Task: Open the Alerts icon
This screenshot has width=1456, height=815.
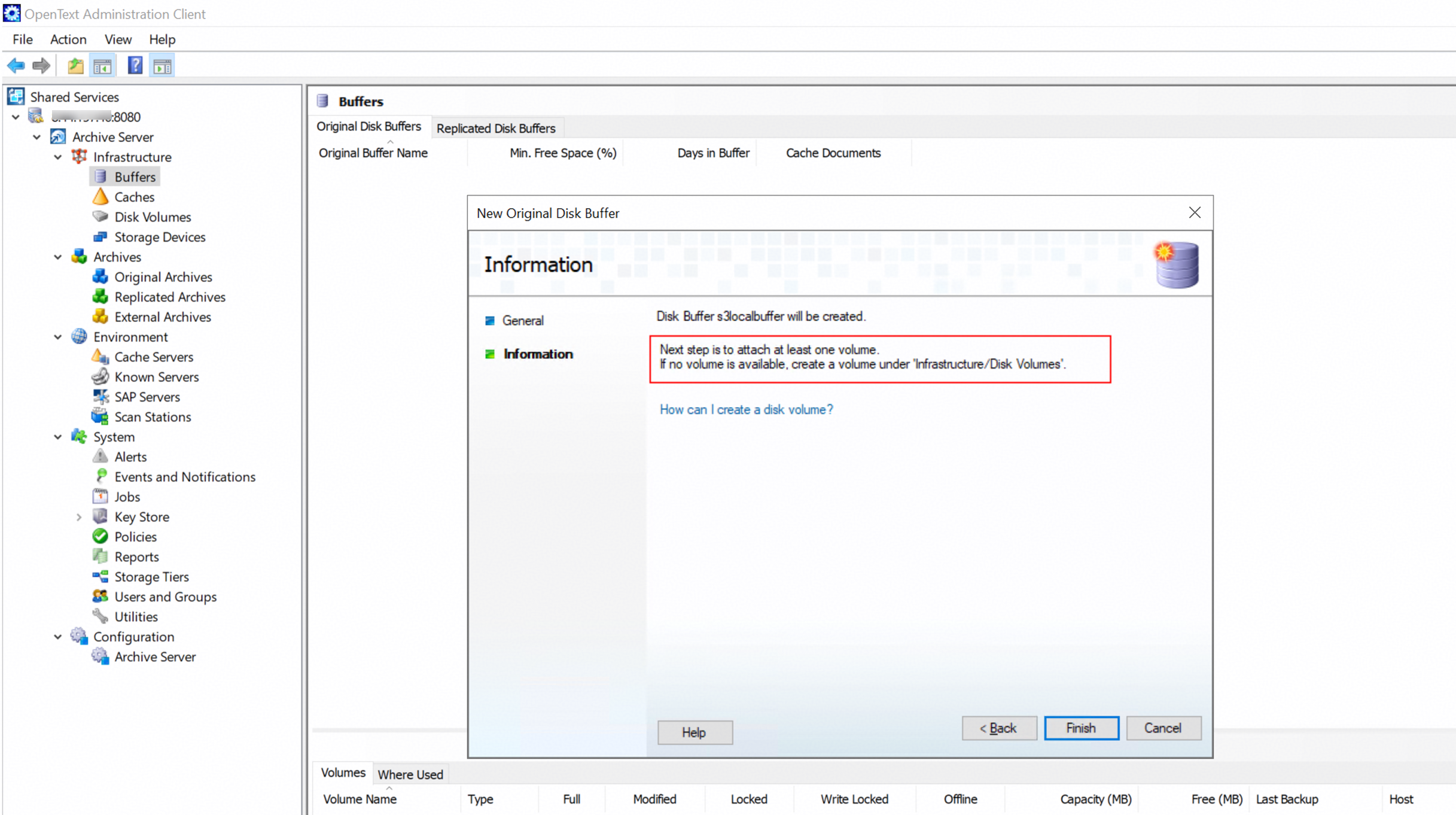Action: (x=100, y=457)
